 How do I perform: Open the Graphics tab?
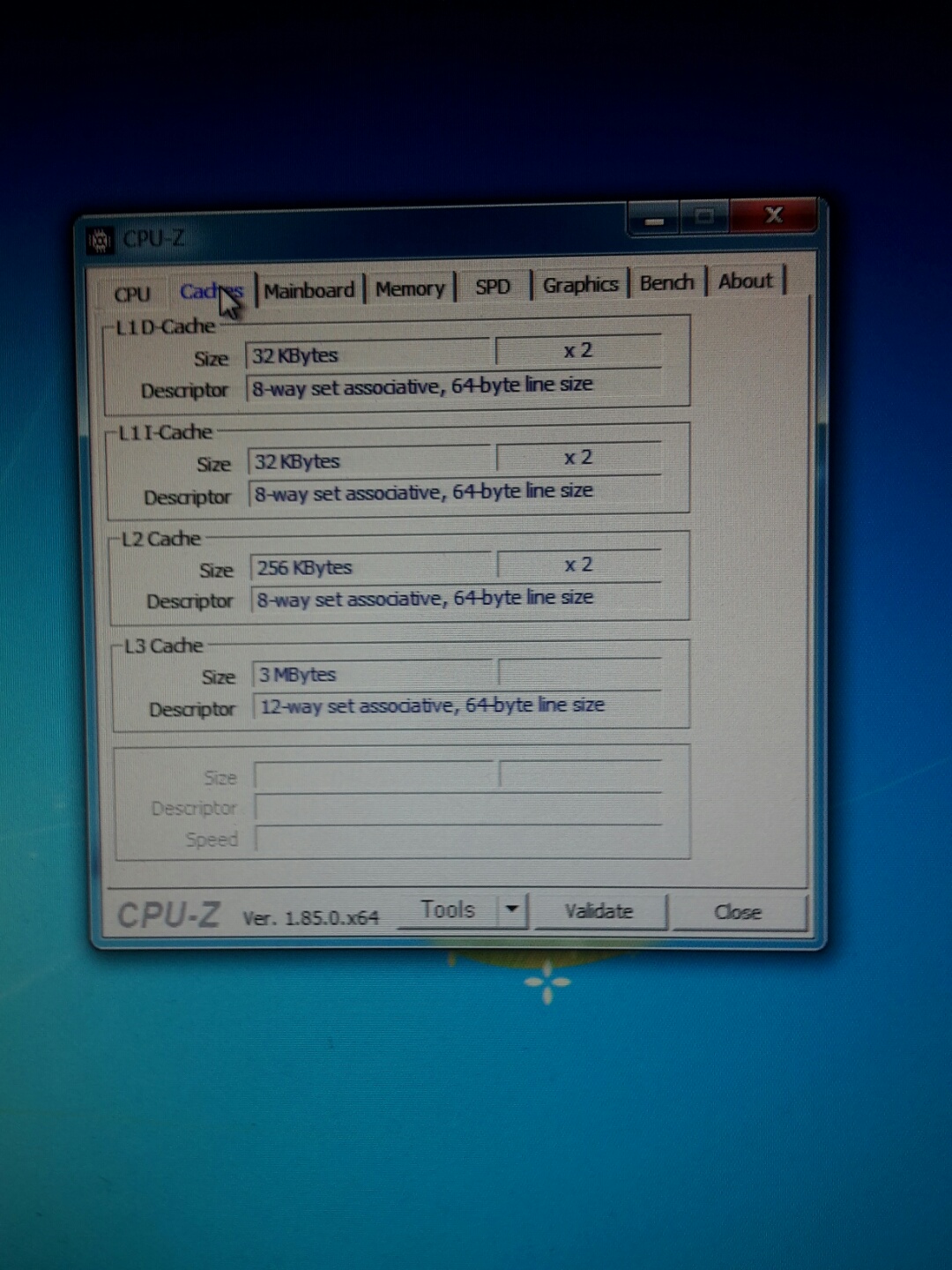580,285
